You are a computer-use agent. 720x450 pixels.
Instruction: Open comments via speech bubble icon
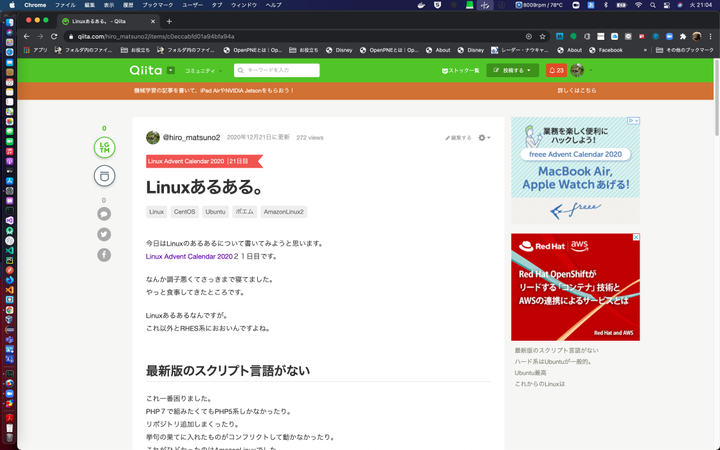coord(104,214)
